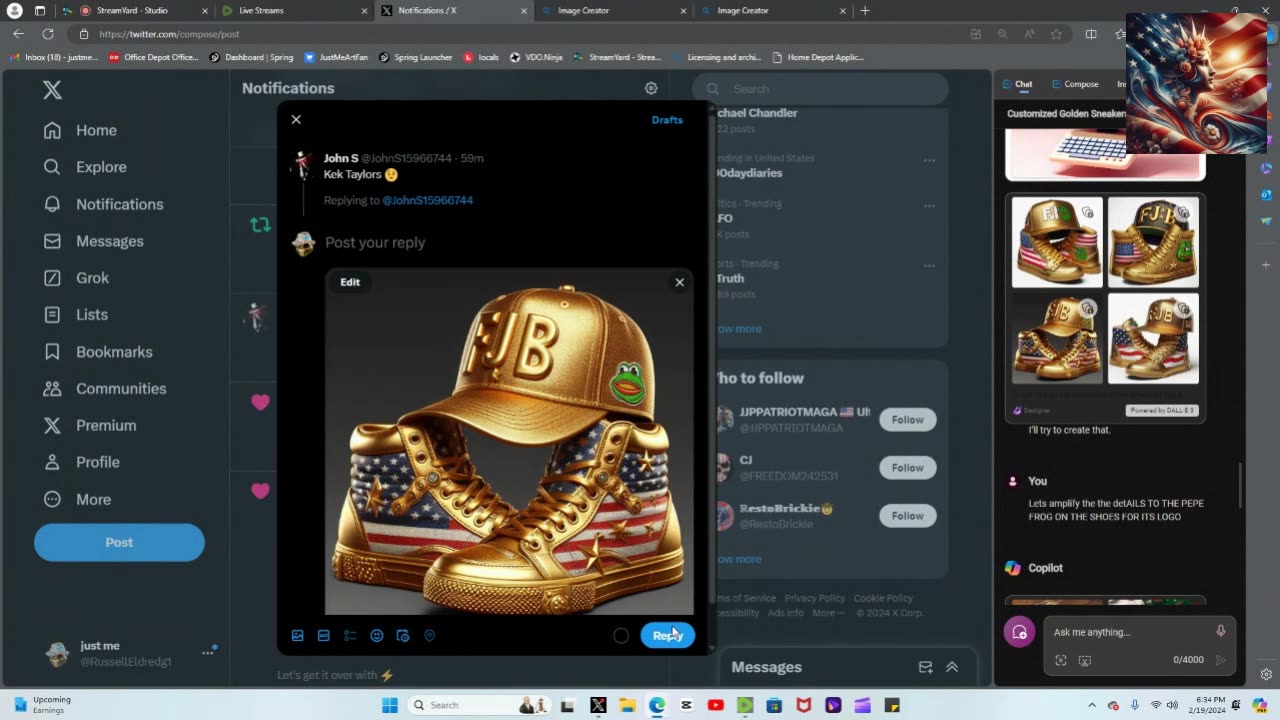
Task: Switch to the Live Streams tab
Action: pyautogui.click(x=292, y=10)
